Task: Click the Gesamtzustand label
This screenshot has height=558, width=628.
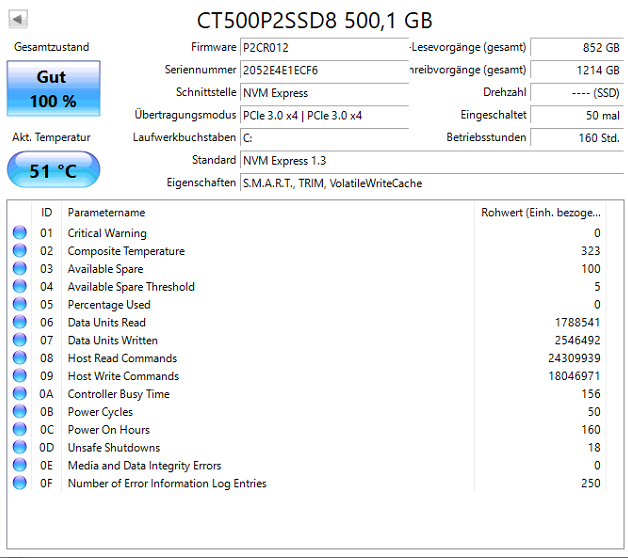Action: click(x=52, y=47)
